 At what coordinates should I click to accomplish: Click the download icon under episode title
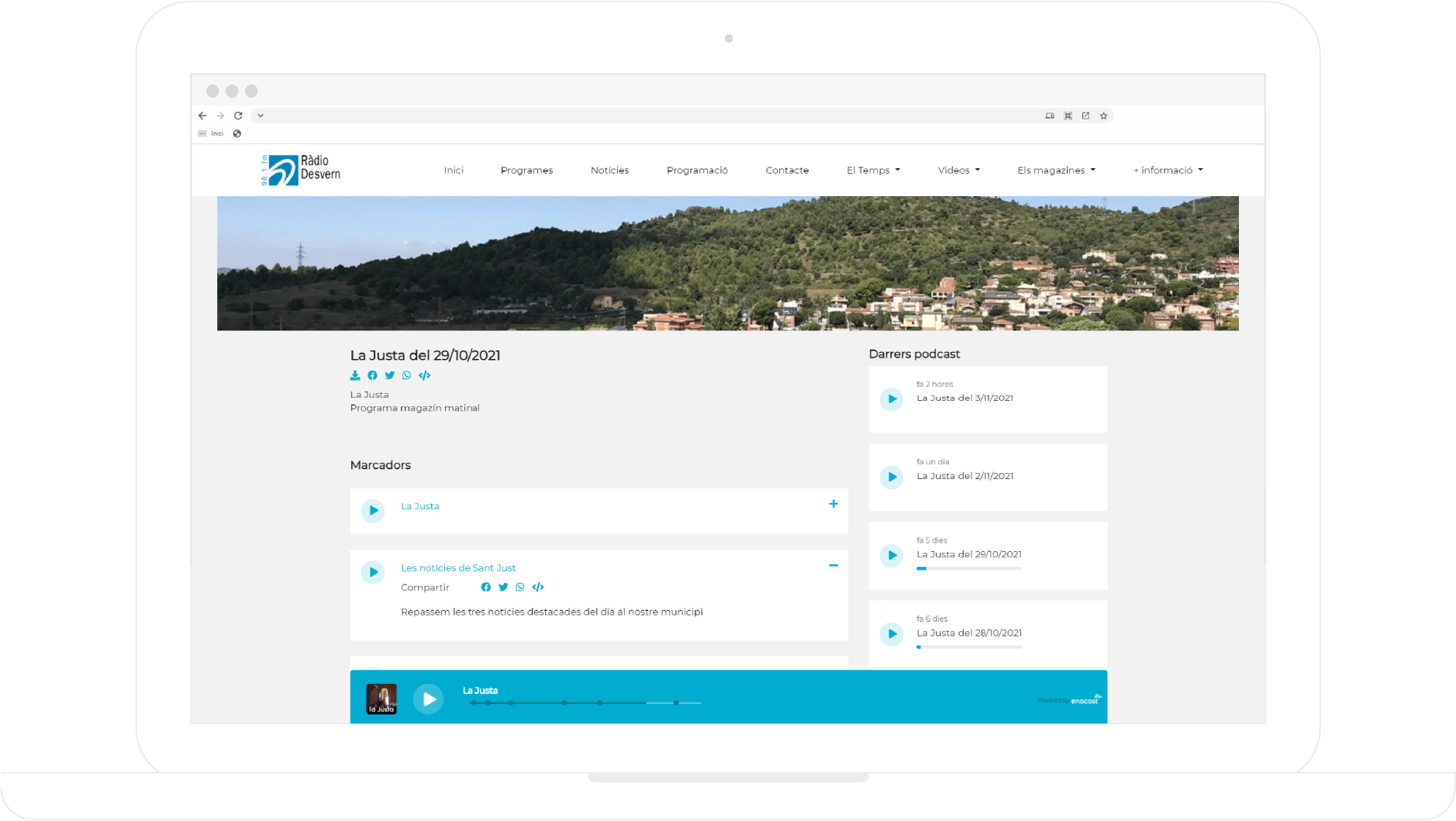(355, 376)
